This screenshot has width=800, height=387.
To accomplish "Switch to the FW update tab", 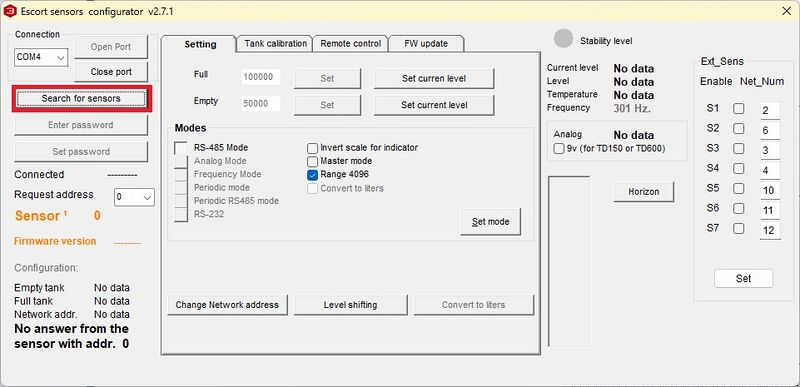I will tap(426, 43).
